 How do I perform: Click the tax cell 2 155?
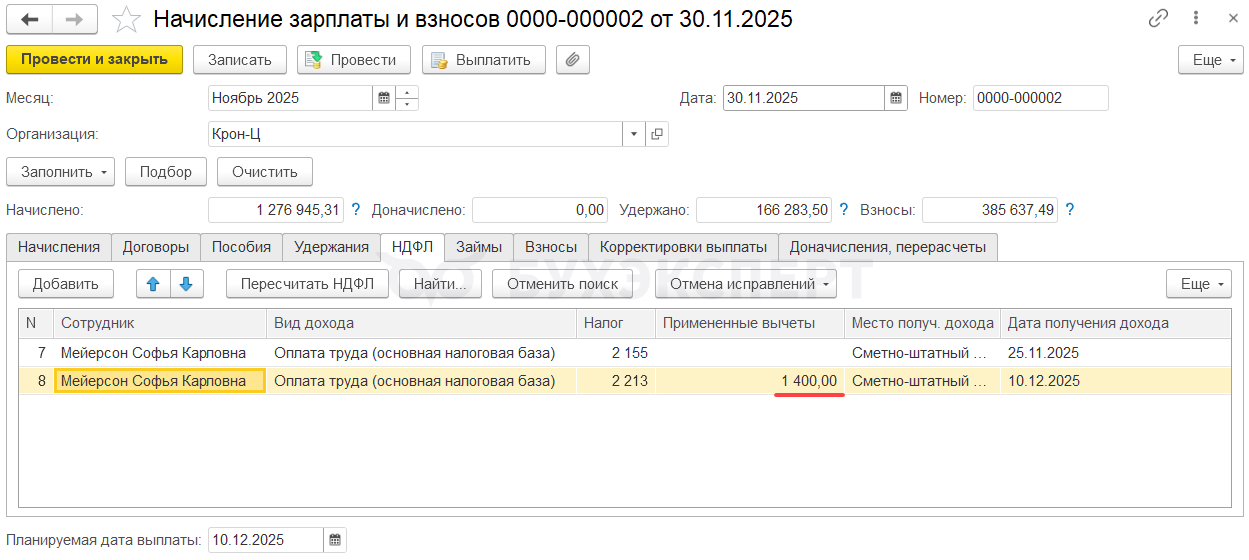click(x=616, y=353)
